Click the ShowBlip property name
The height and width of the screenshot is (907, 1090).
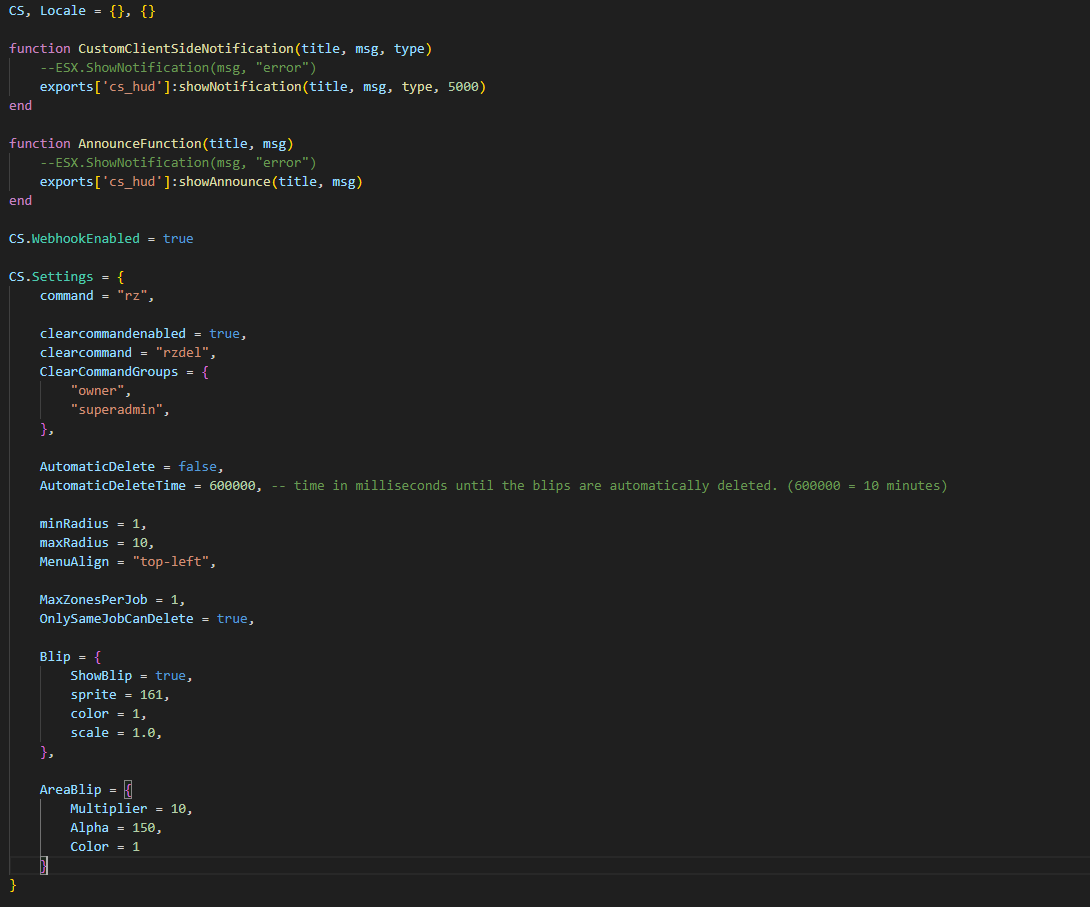coord(101,675)
